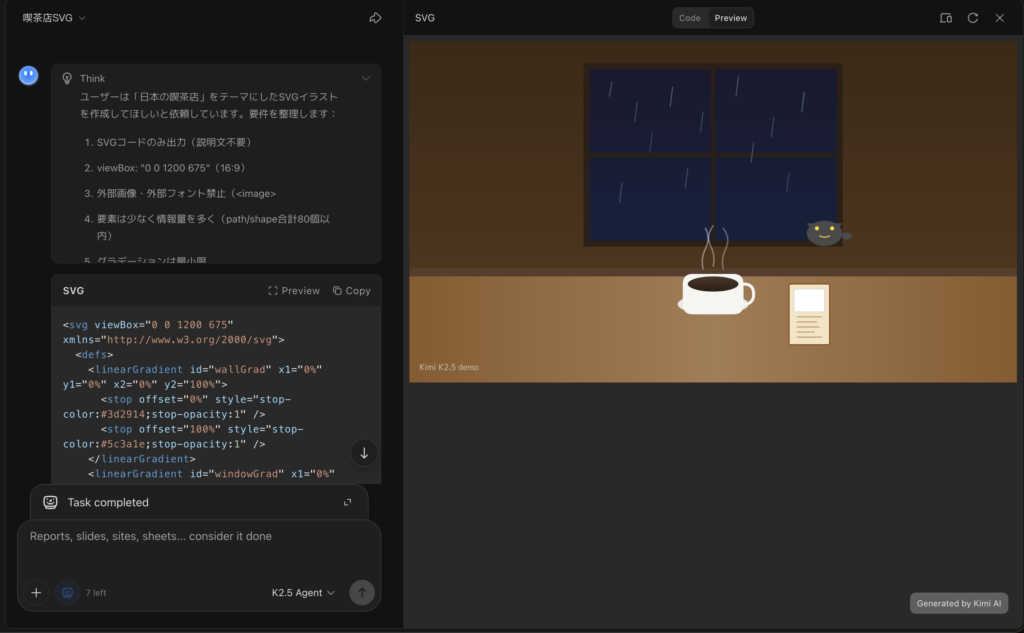
Task: Expand the Task completed panel
Action: click(x=348, y=503)
